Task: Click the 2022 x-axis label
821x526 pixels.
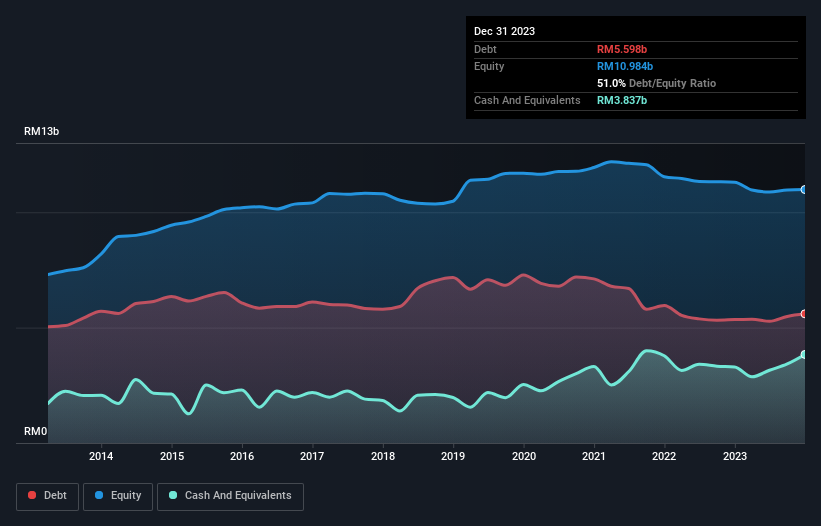Action: [x=664, y=456]
